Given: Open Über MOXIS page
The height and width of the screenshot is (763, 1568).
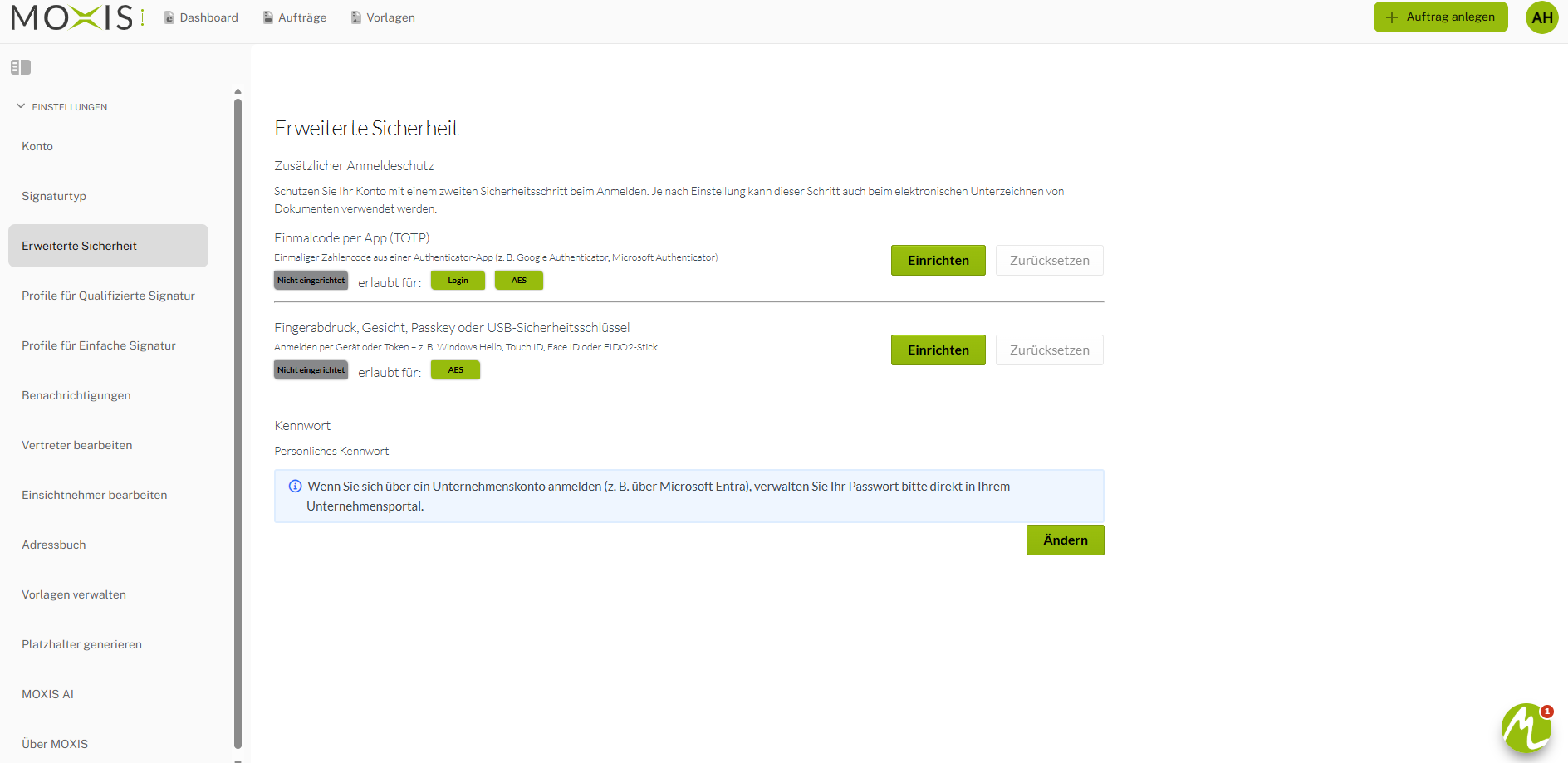Looking at the screenshot, I should (108, 744).
